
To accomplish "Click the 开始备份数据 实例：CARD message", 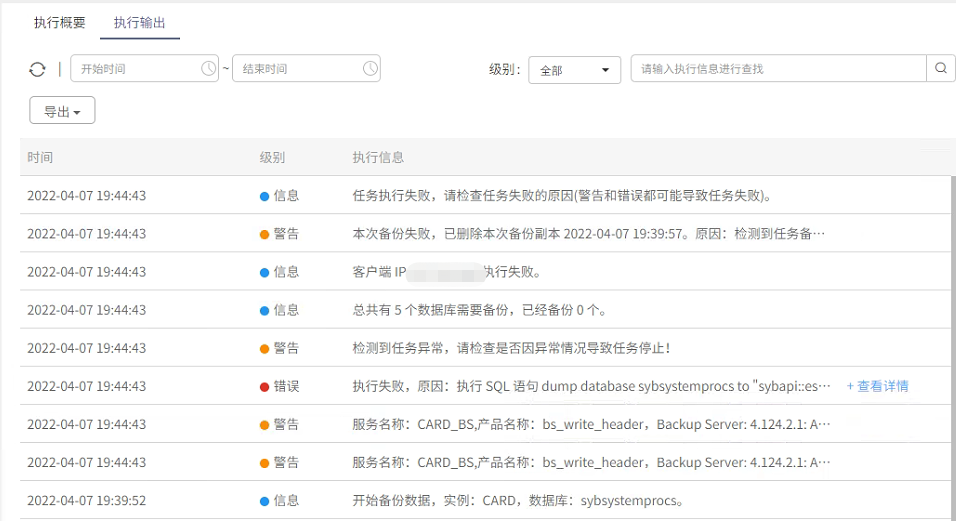I will tap(518, 500).
